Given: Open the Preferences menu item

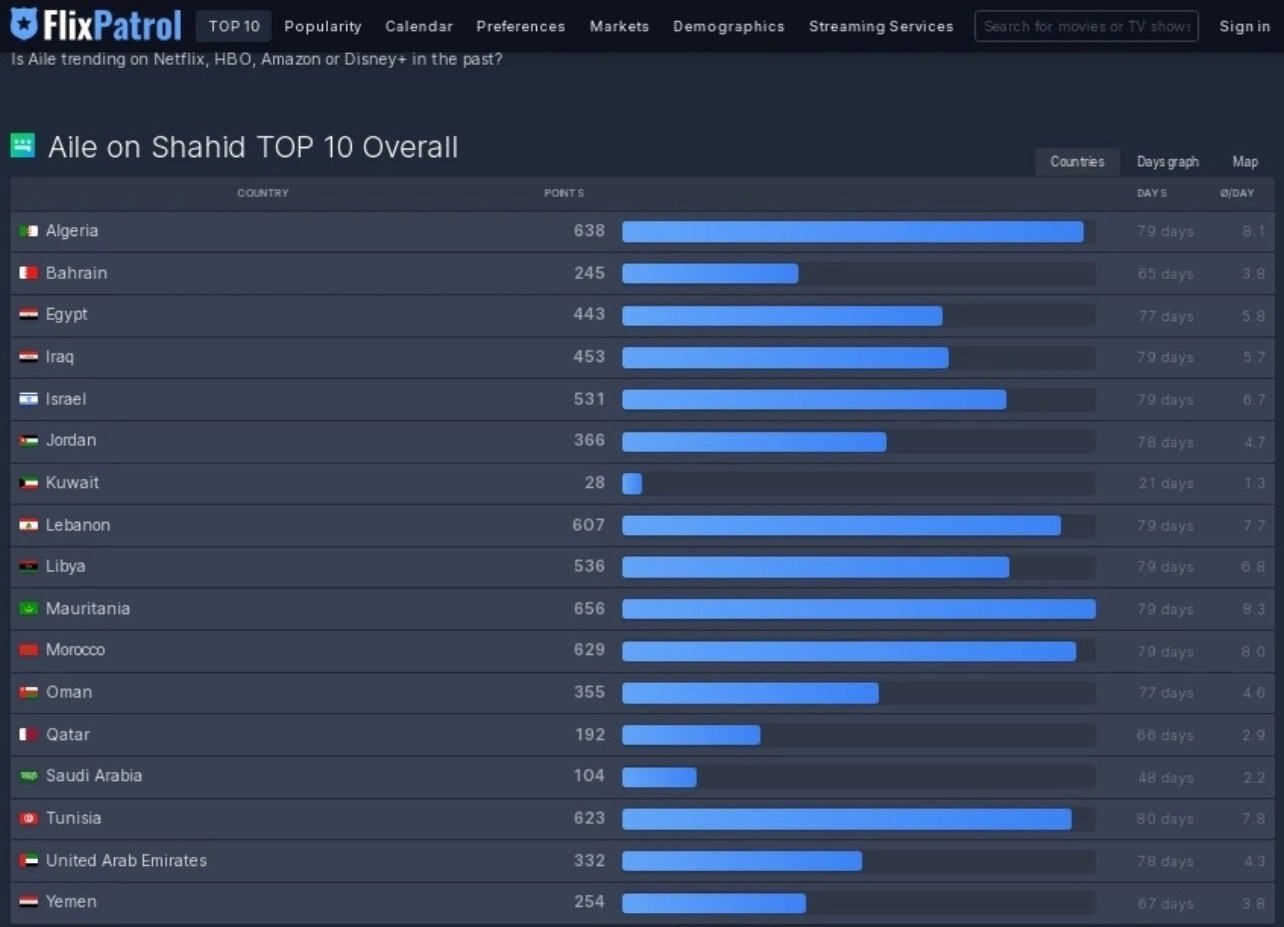Looking at the screenshot, I should click(520, 26).
